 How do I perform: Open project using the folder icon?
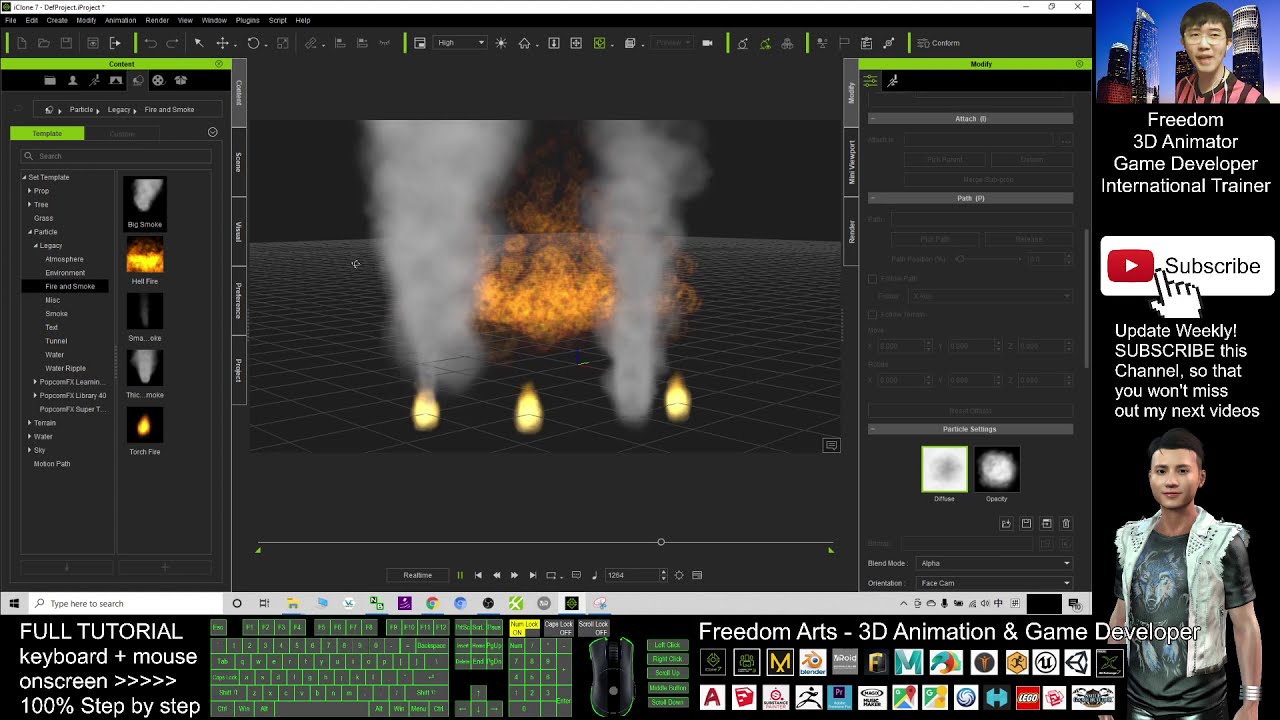tap(44, 43)
